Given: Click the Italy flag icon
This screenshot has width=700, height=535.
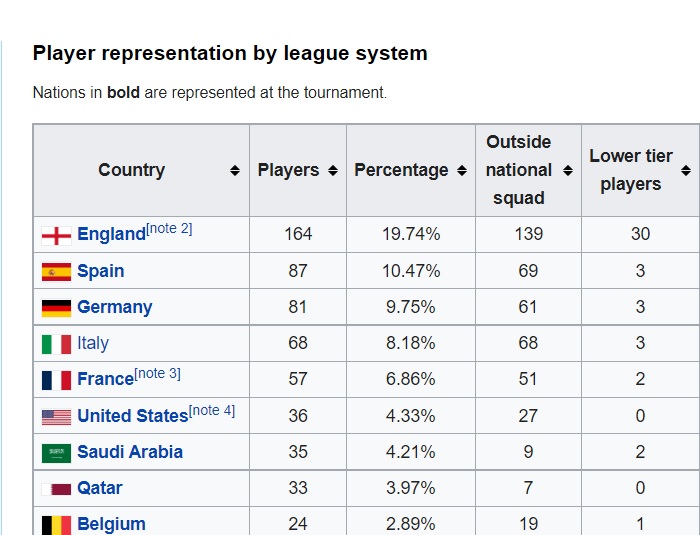Looking at the screenshot, I should click(56, 343).
